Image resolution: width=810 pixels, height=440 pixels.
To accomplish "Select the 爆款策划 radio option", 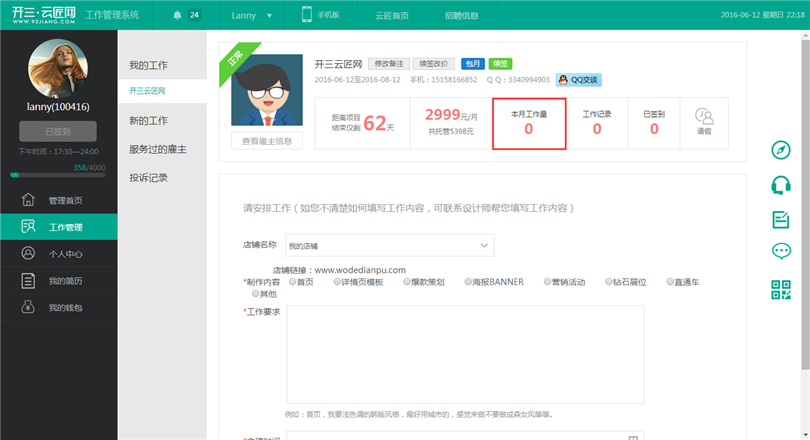I will pyautogui.click(x=407, y=282).
